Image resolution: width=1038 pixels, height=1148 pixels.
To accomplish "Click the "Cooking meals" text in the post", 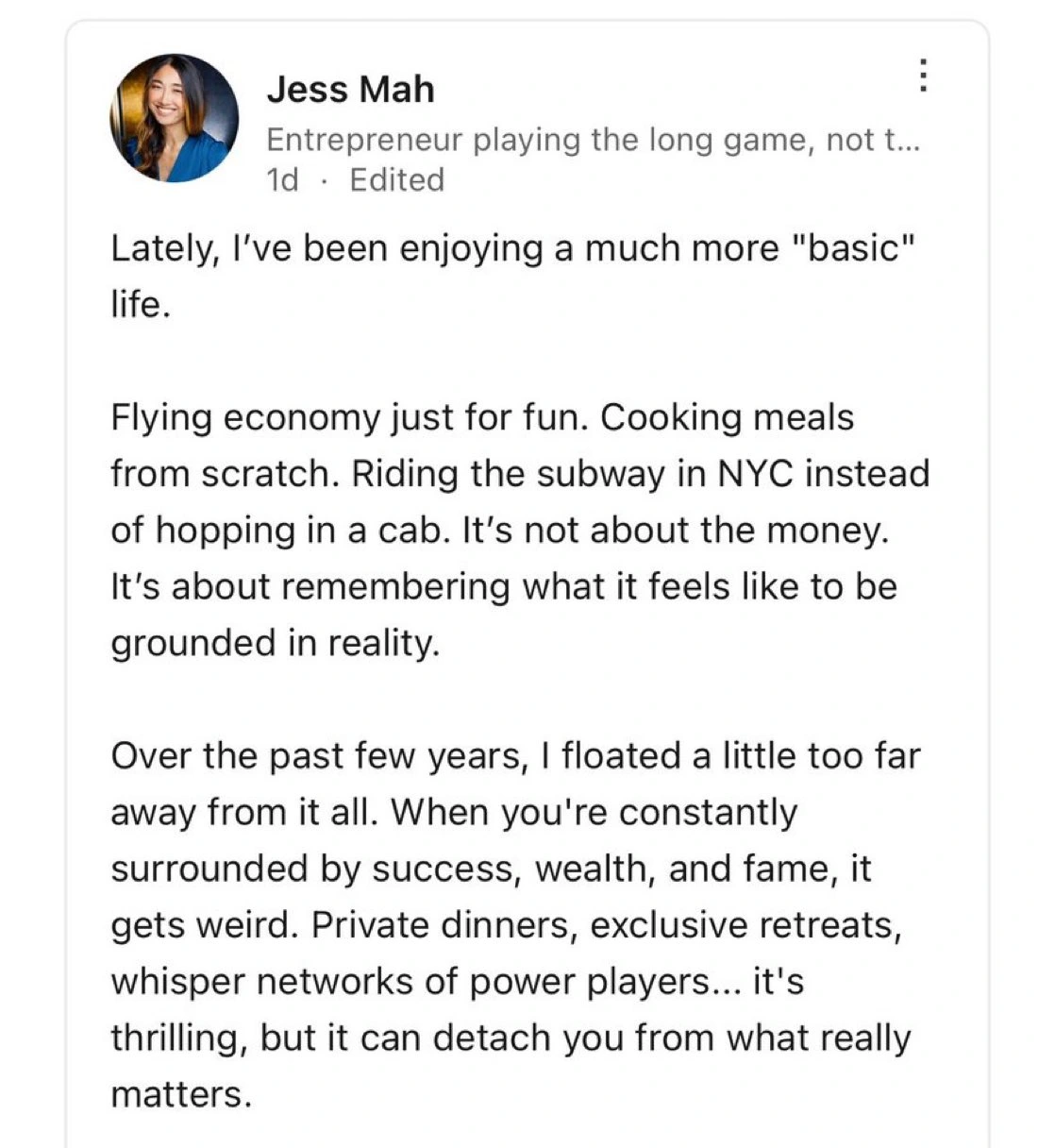I will [x=727, y=416].
